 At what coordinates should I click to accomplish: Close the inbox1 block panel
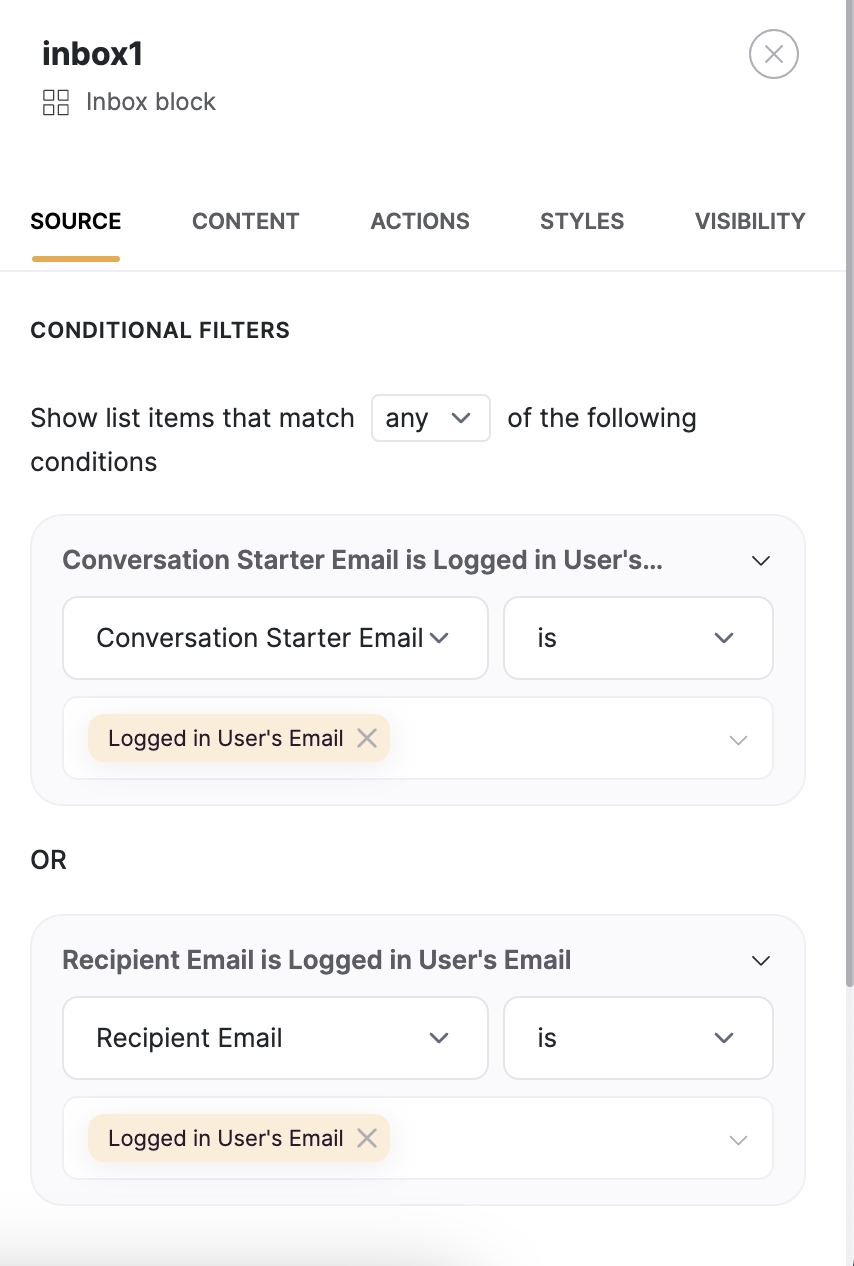(773, 54)
